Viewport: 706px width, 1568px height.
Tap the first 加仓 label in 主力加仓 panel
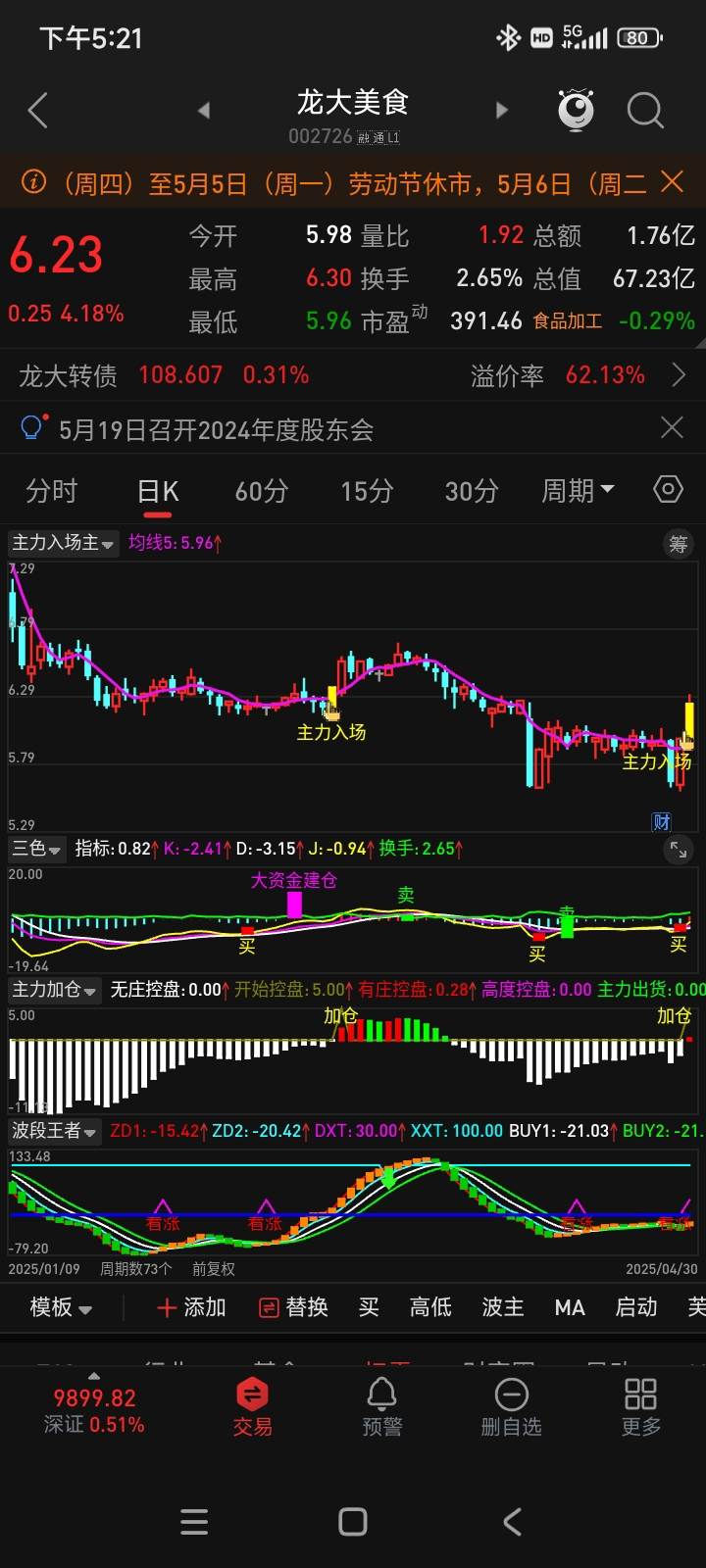coord(341,1016)
